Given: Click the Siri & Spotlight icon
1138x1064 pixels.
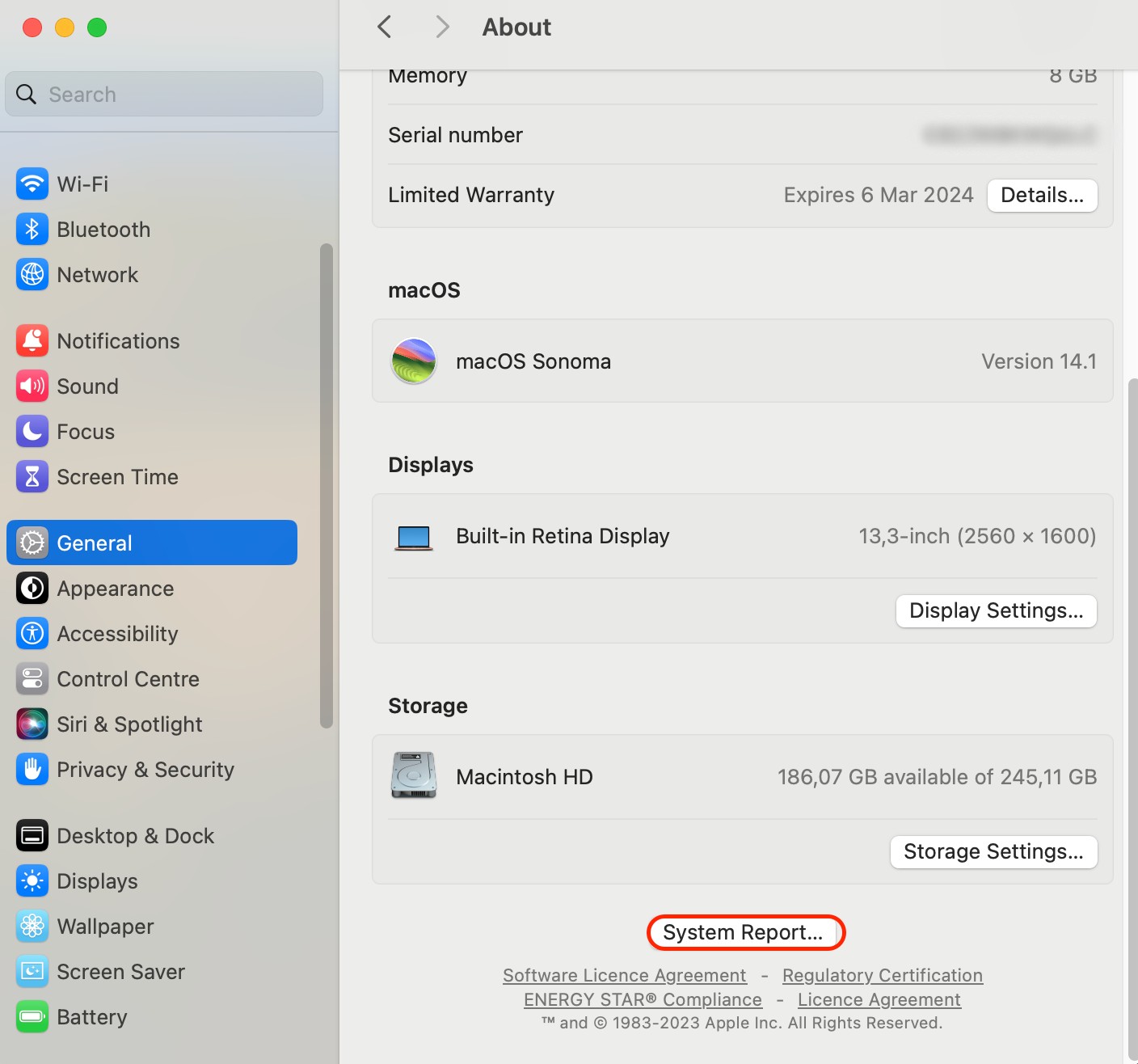Looking at the screenshot, I should click(x=32, y=724).
